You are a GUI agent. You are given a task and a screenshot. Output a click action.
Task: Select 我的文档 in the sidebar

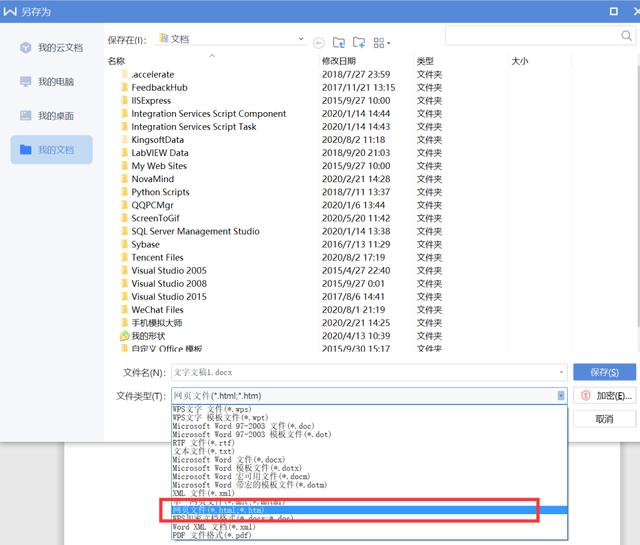coord(51,149)
